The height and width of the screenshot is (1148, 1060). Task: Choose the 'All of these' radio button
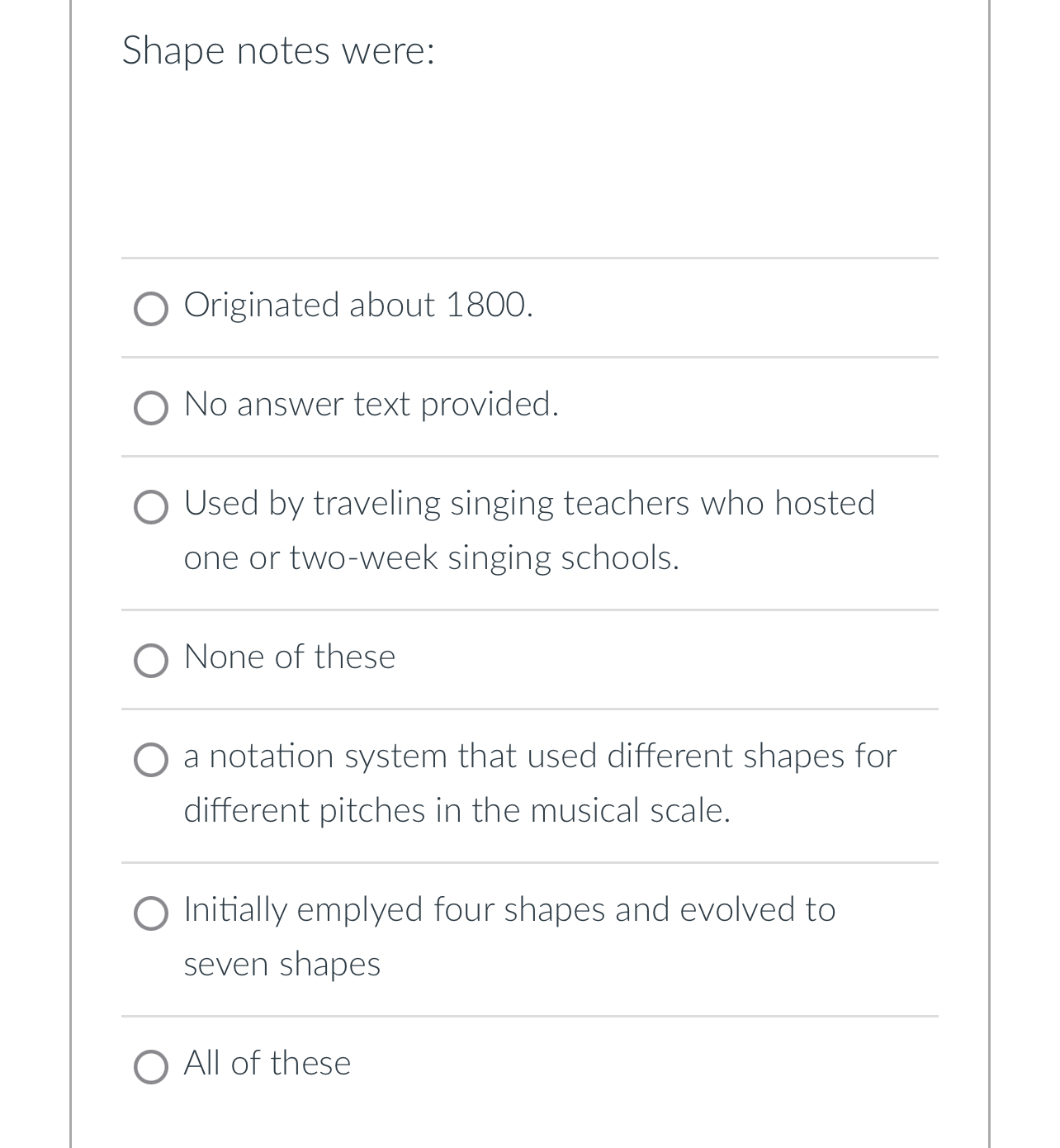151,1066
